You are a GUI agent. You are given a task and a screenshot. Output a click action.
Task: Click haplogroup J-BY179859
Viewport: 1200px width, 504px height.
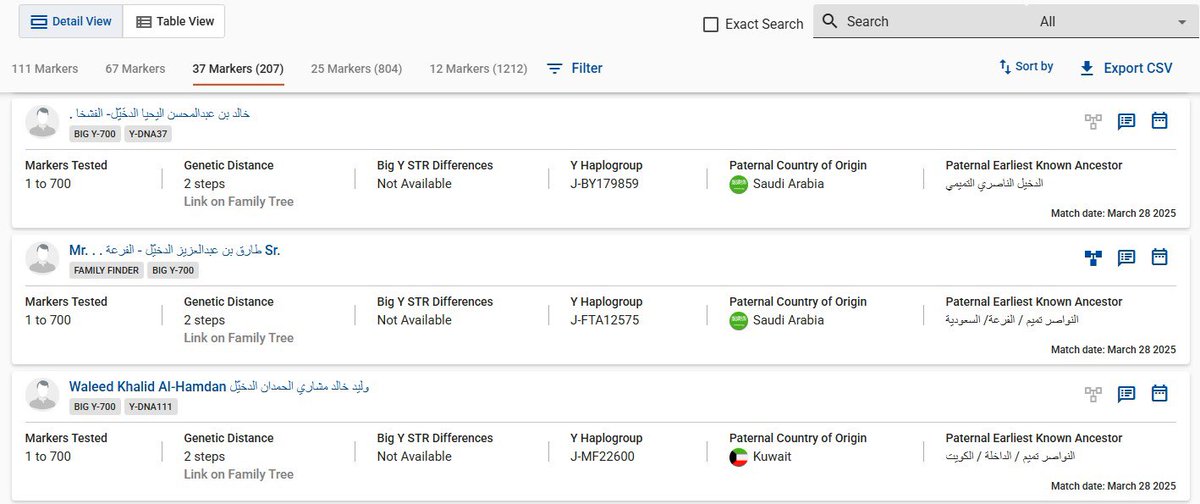click(605, 184)
